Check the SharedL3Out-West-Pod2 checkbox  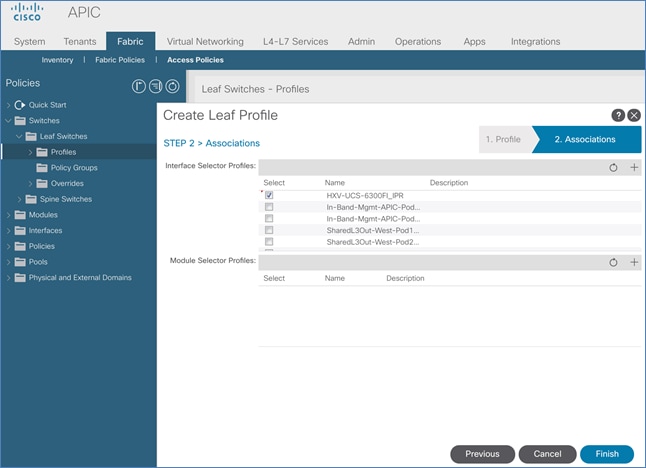(x=269, y=241)
